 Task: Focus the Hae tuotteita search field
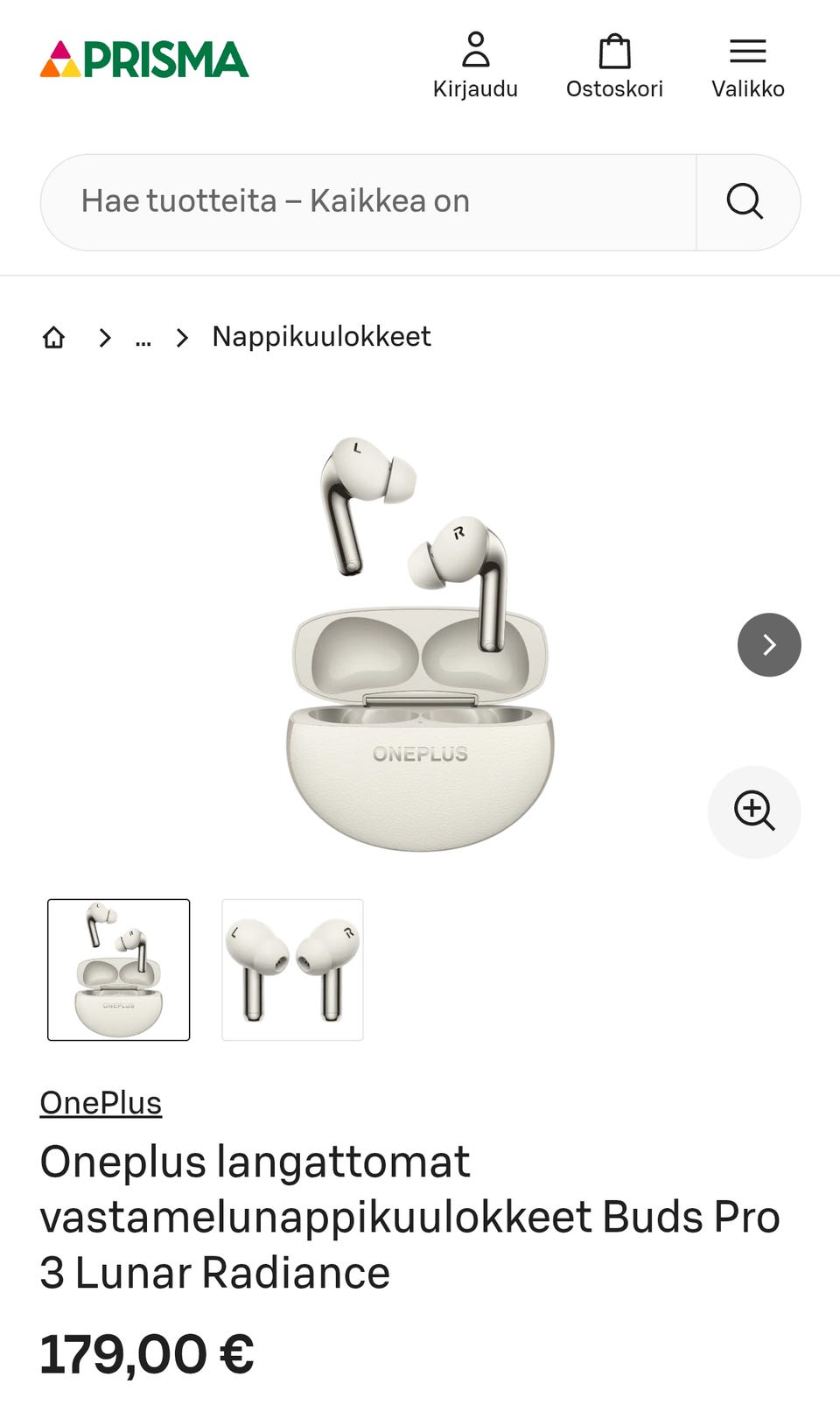[x=368, y=202]
